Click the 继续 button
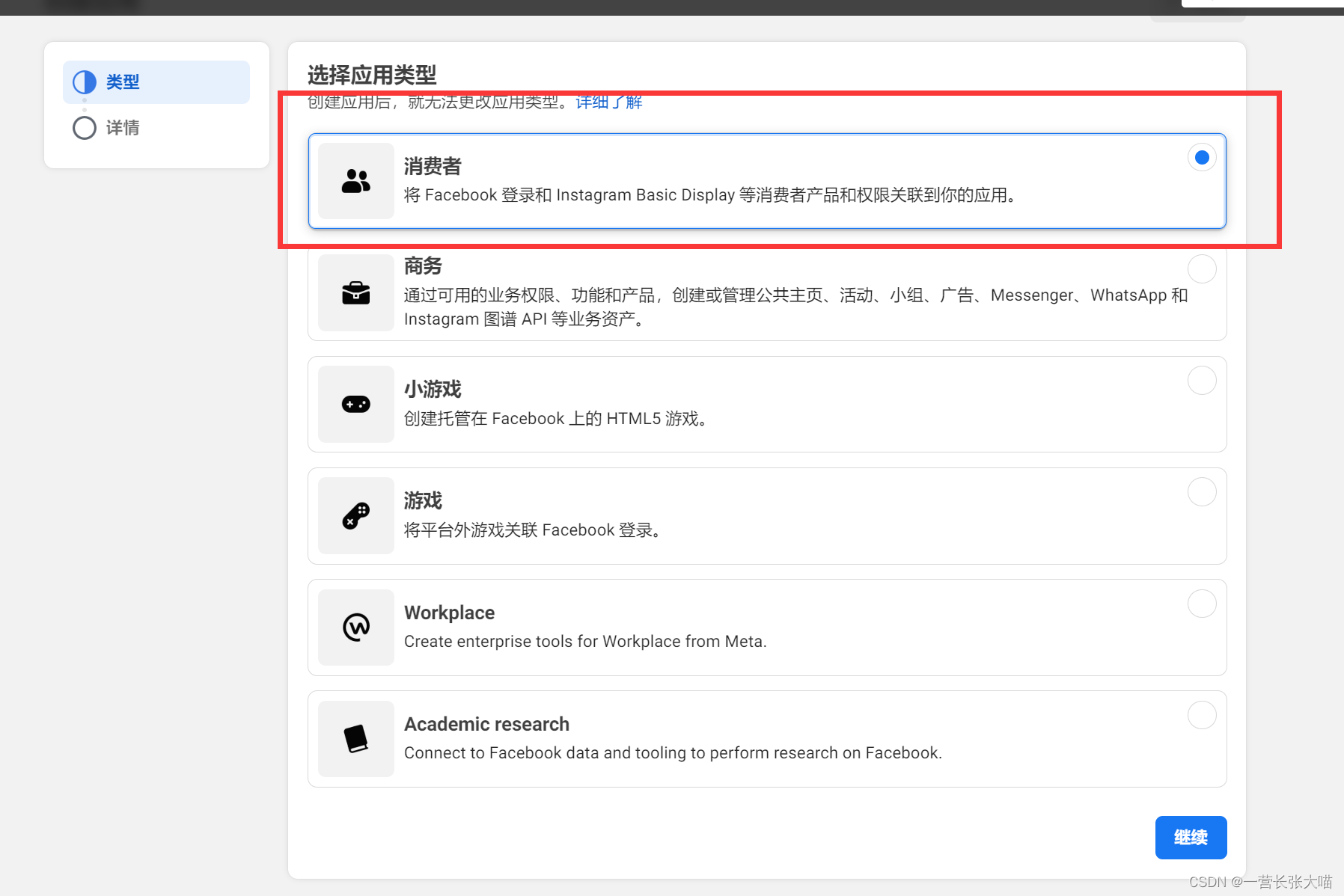Image resolution: width=1344 pixels, height=896 pixels. (x=1191, y=838)
